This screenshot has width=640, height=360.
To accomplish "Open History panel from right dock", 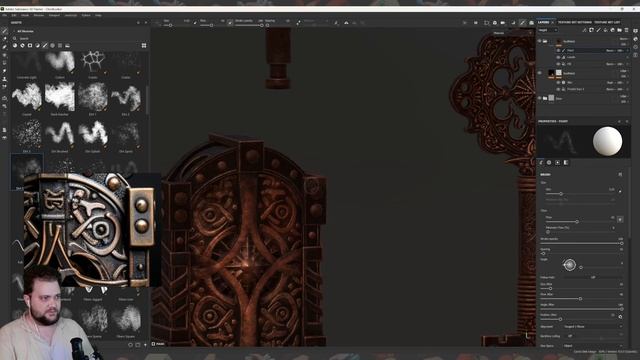I will click(636, 47).
